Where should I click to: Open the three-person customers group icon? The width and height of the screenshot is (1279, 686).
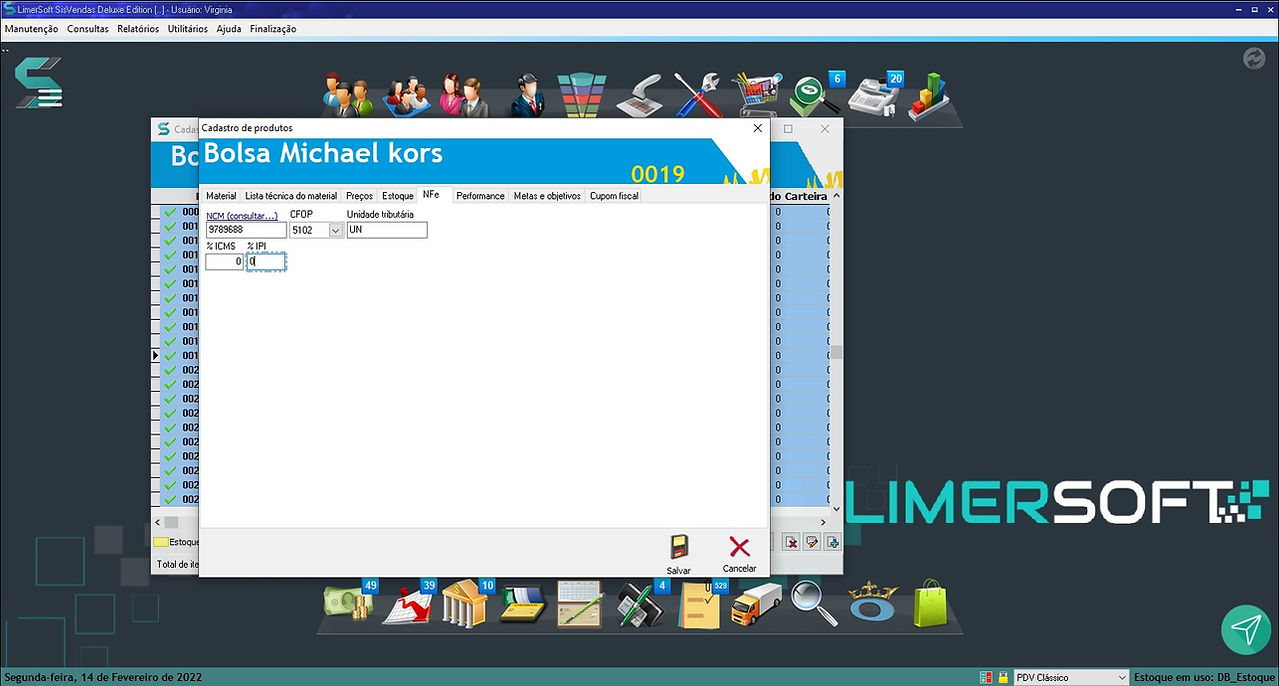346,94
